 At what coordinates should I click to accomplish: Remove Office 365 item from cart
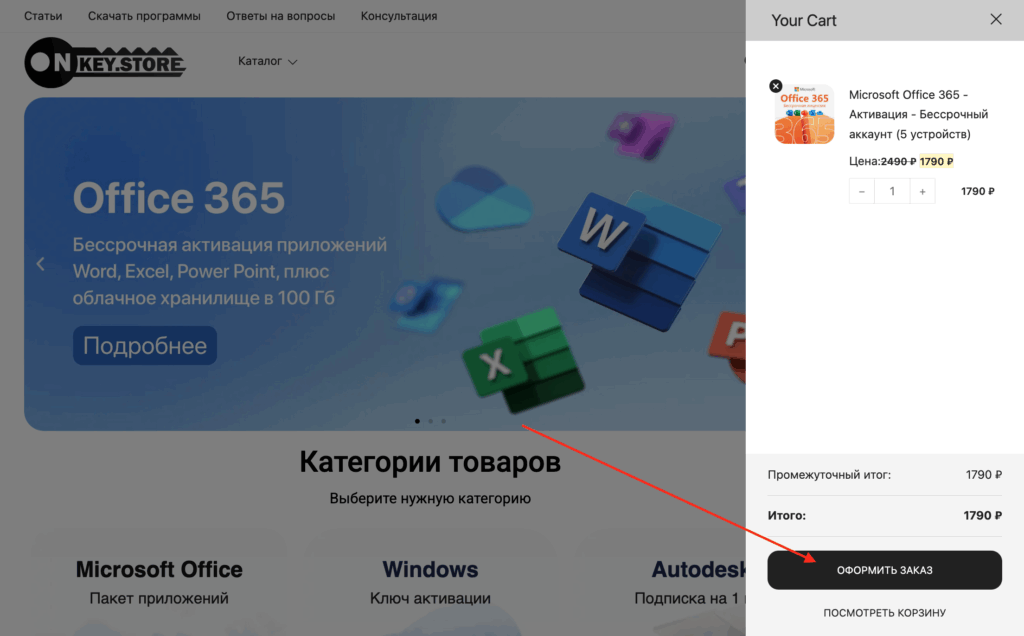click(x=776, y=86)
